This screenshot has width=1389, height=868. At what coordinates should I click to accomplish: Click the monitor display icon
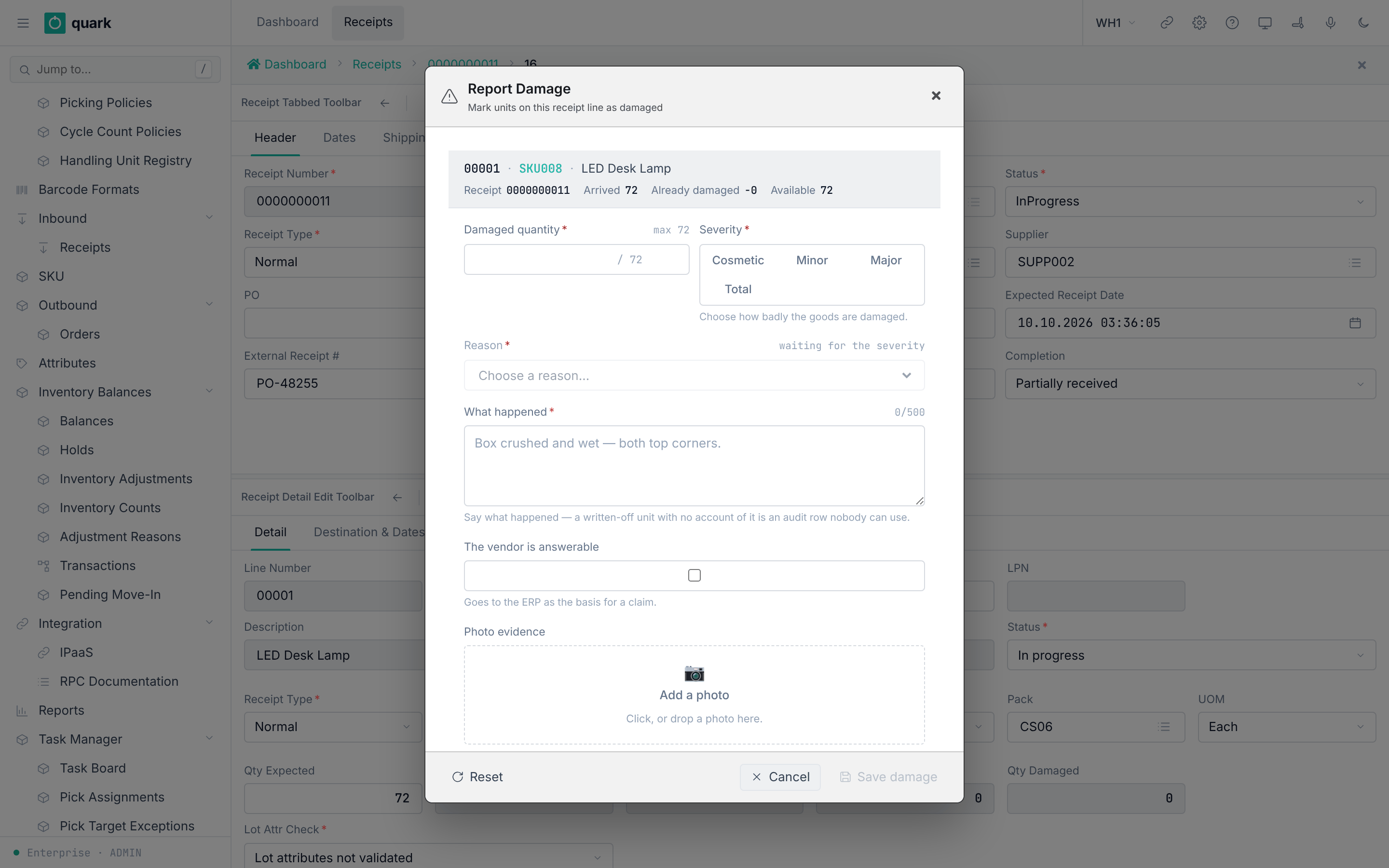[x=1265, y=23]
